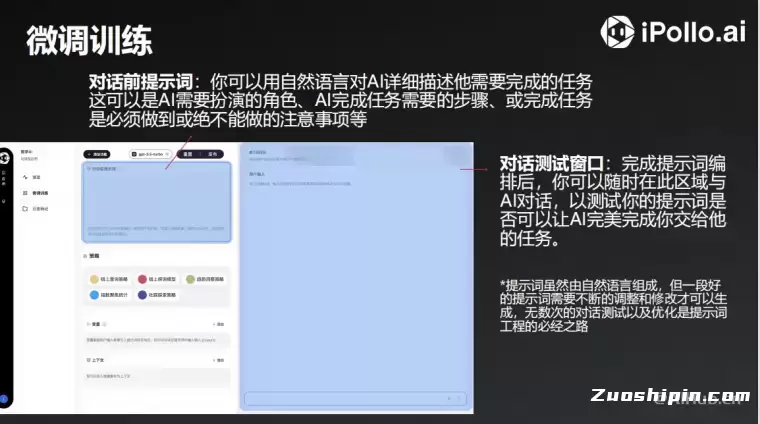
Task: Click the blue circle icon at sidebar bottom
Action: tap(5, 398)
